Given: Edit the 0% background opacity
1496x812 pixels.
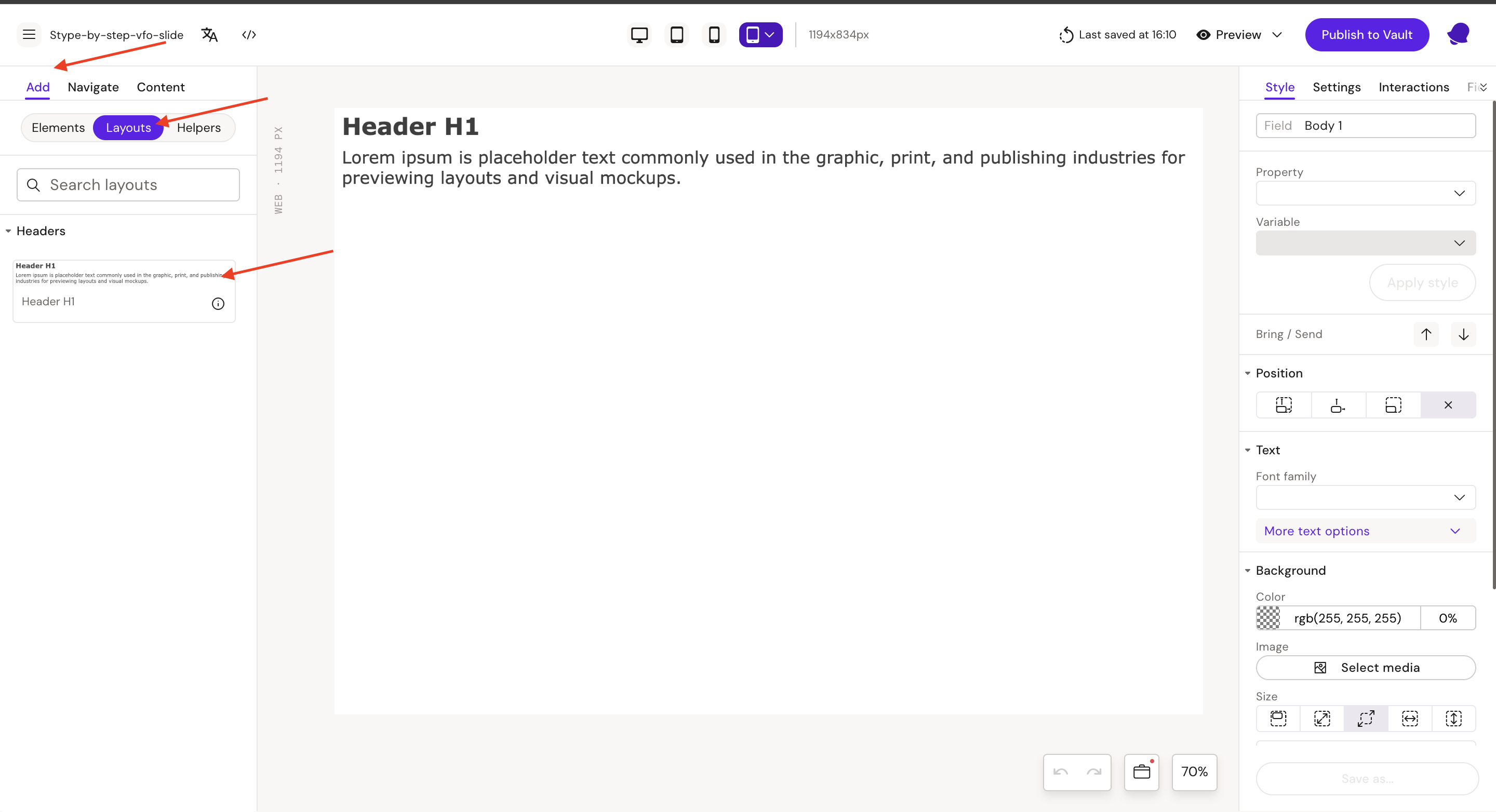Looking at the screenshot, I should click(x=1448, y=618).
